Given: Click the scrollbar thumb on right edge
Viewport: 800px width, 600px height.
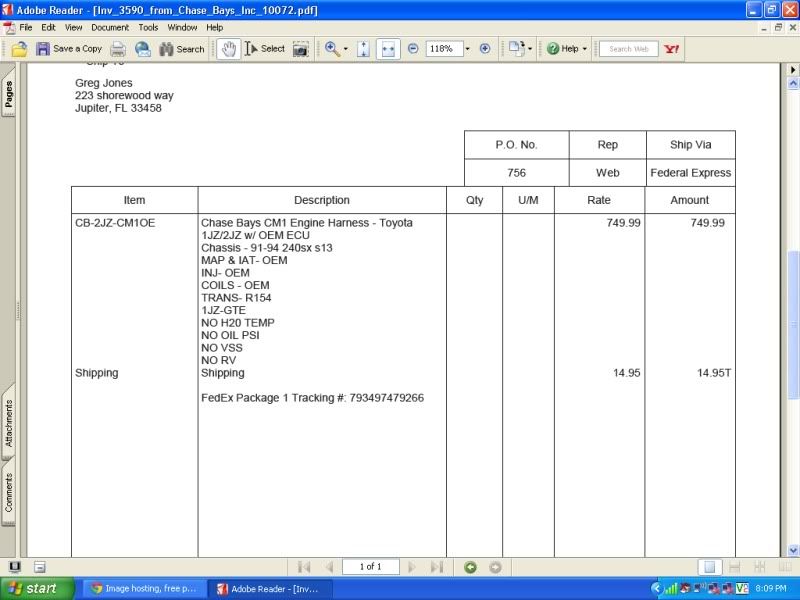Looking at the screenshot, I should point(793,324).
